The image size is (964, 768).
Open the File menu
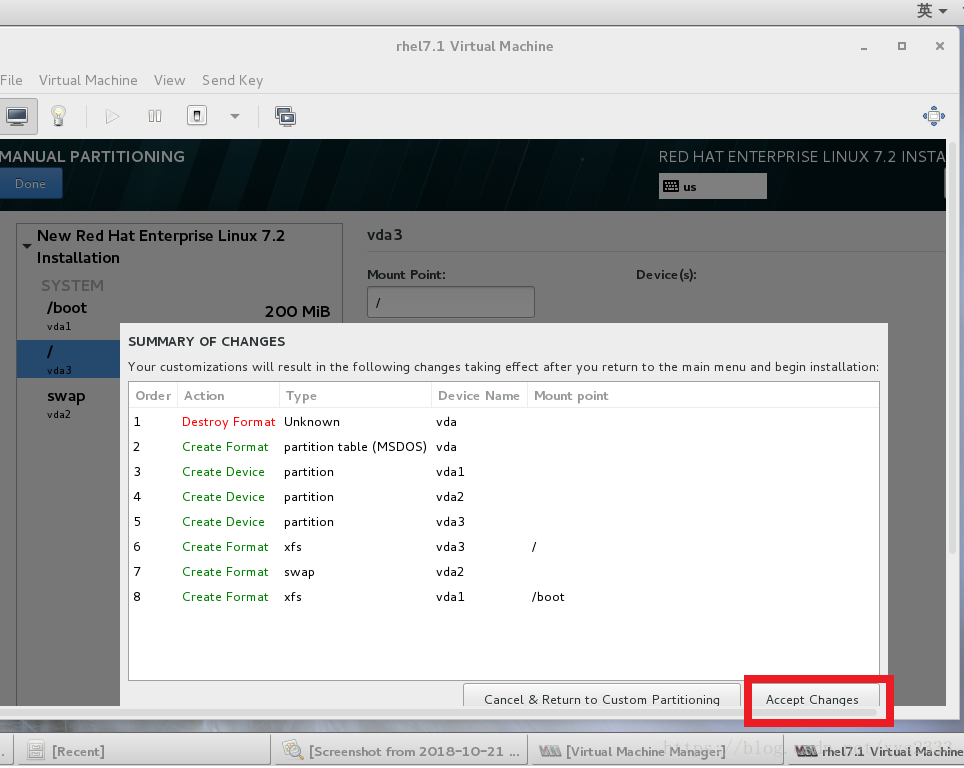point(11,81)
